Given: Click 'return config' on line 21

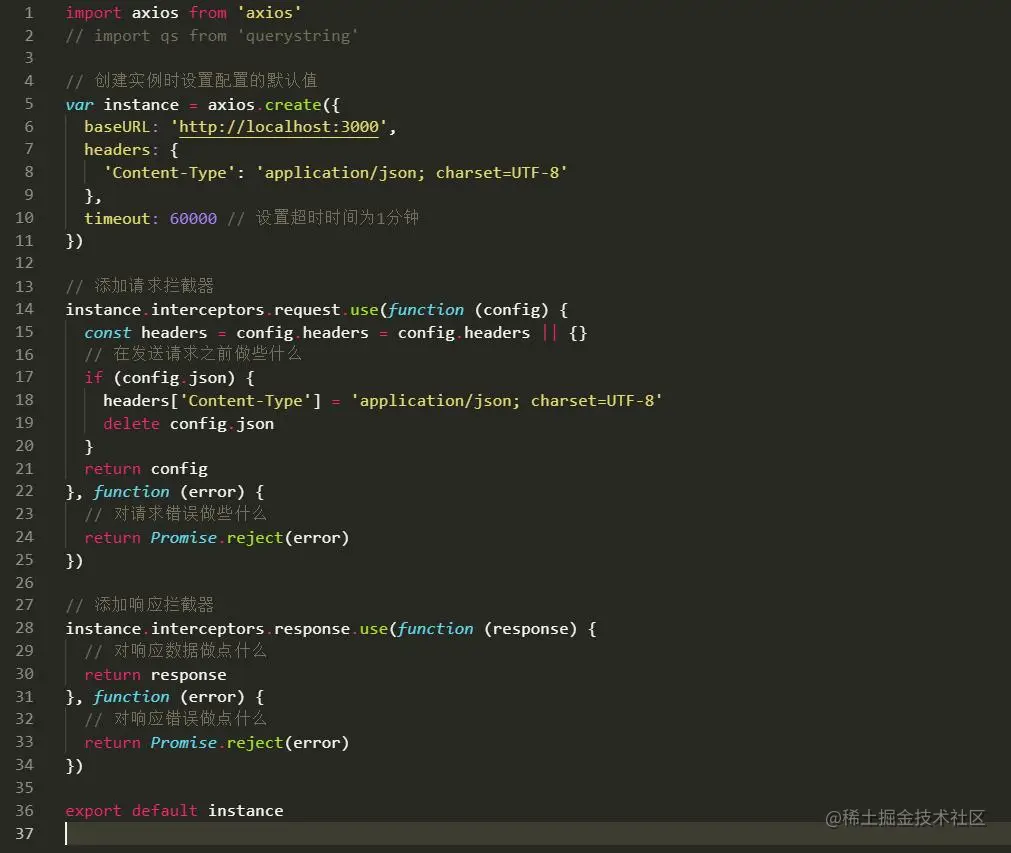Looking at the screenshot, I should pyautogui.click(x=146, y=469).
